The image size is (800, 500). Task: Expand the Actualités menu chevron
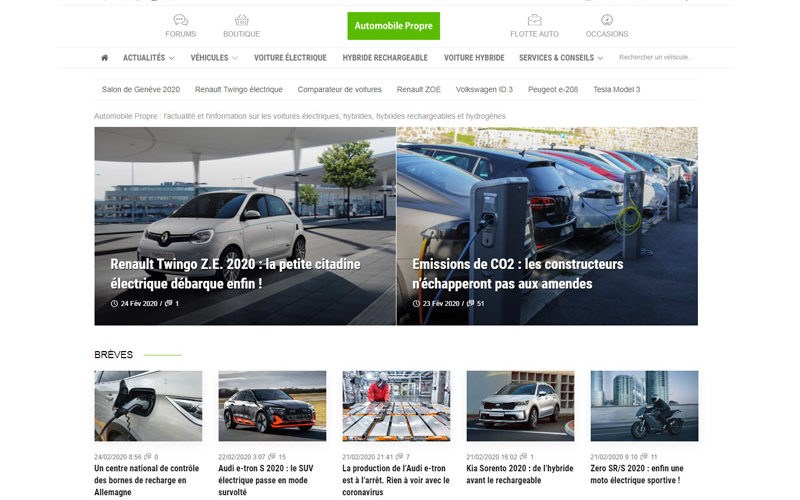pyautogui.click(x=171, y=58)
